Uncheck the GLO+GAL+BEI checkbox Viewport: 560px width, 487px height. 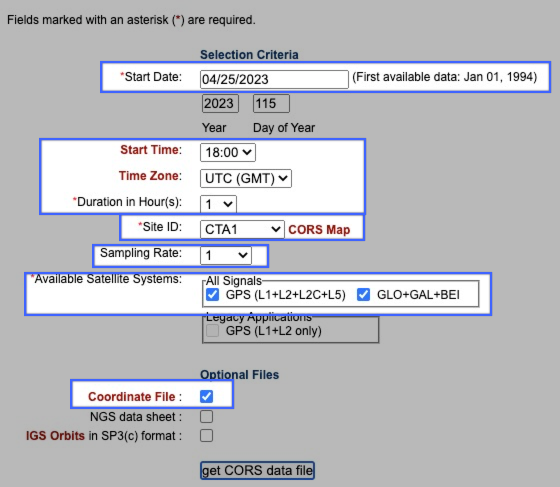(363, 295)
